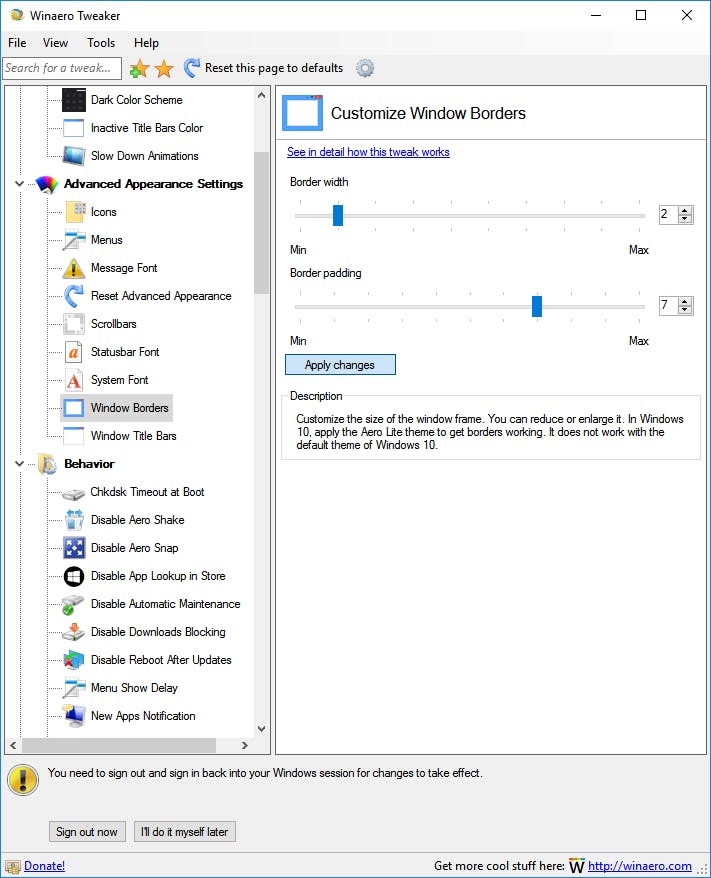The image size is (711, 878).
Task: Open the bookmarks star icon
Action: [x=164, y=68]
